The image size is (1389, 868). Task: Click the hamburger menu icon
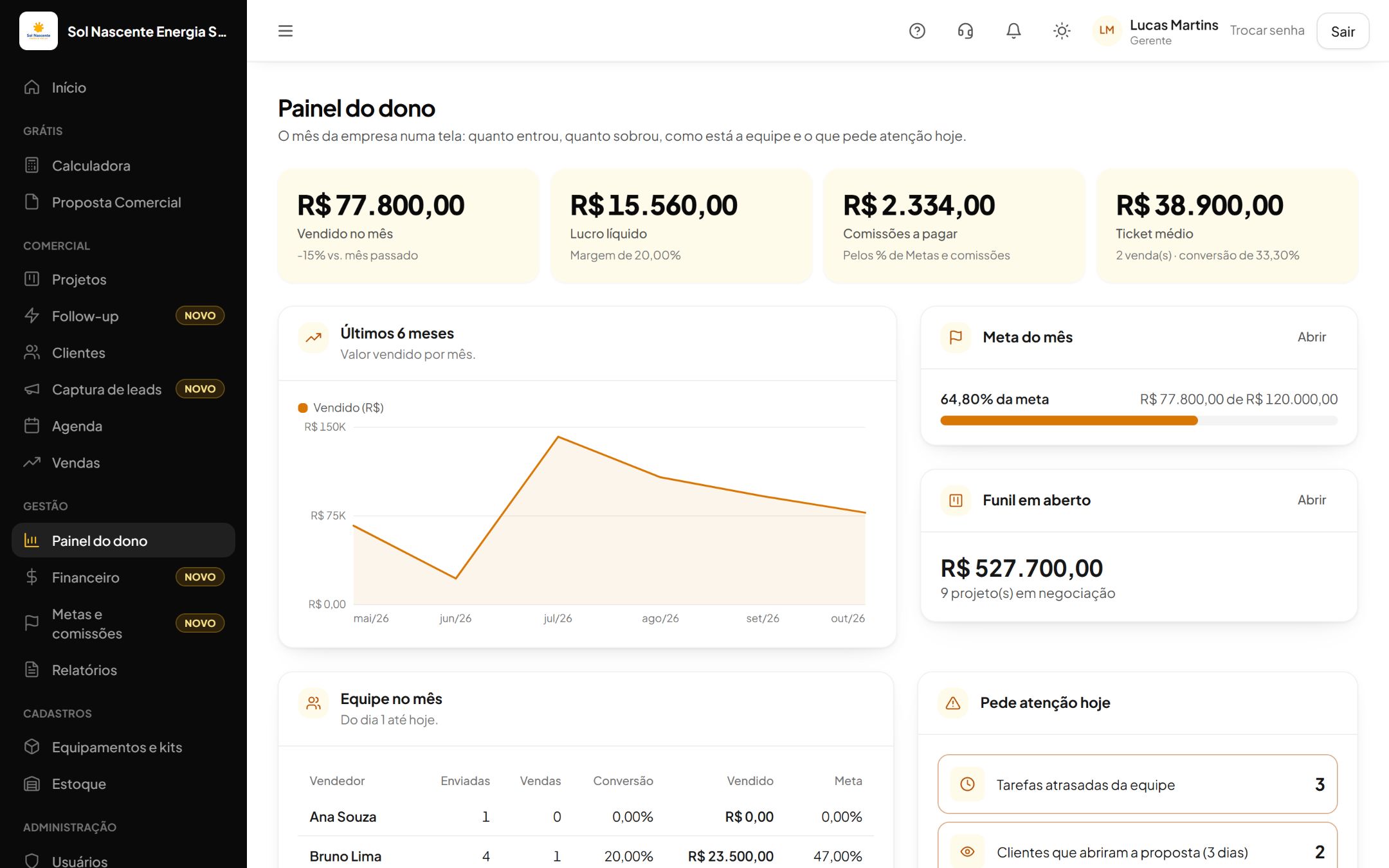286,31
